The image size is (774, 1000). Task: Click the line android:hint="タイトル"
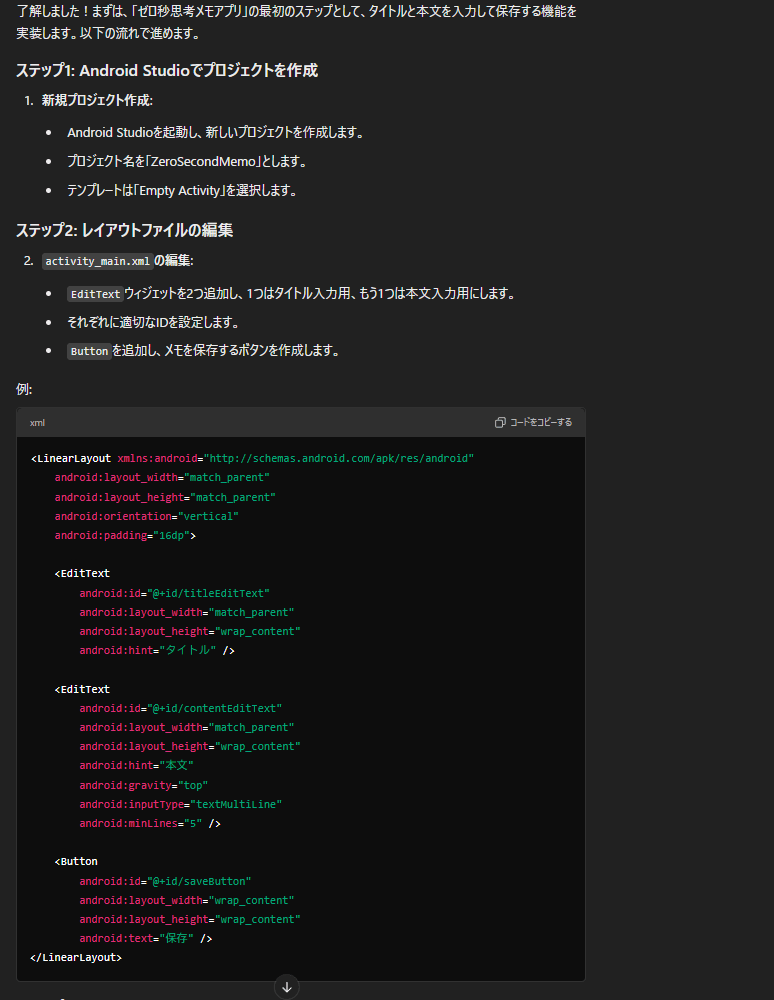[157, 651]
